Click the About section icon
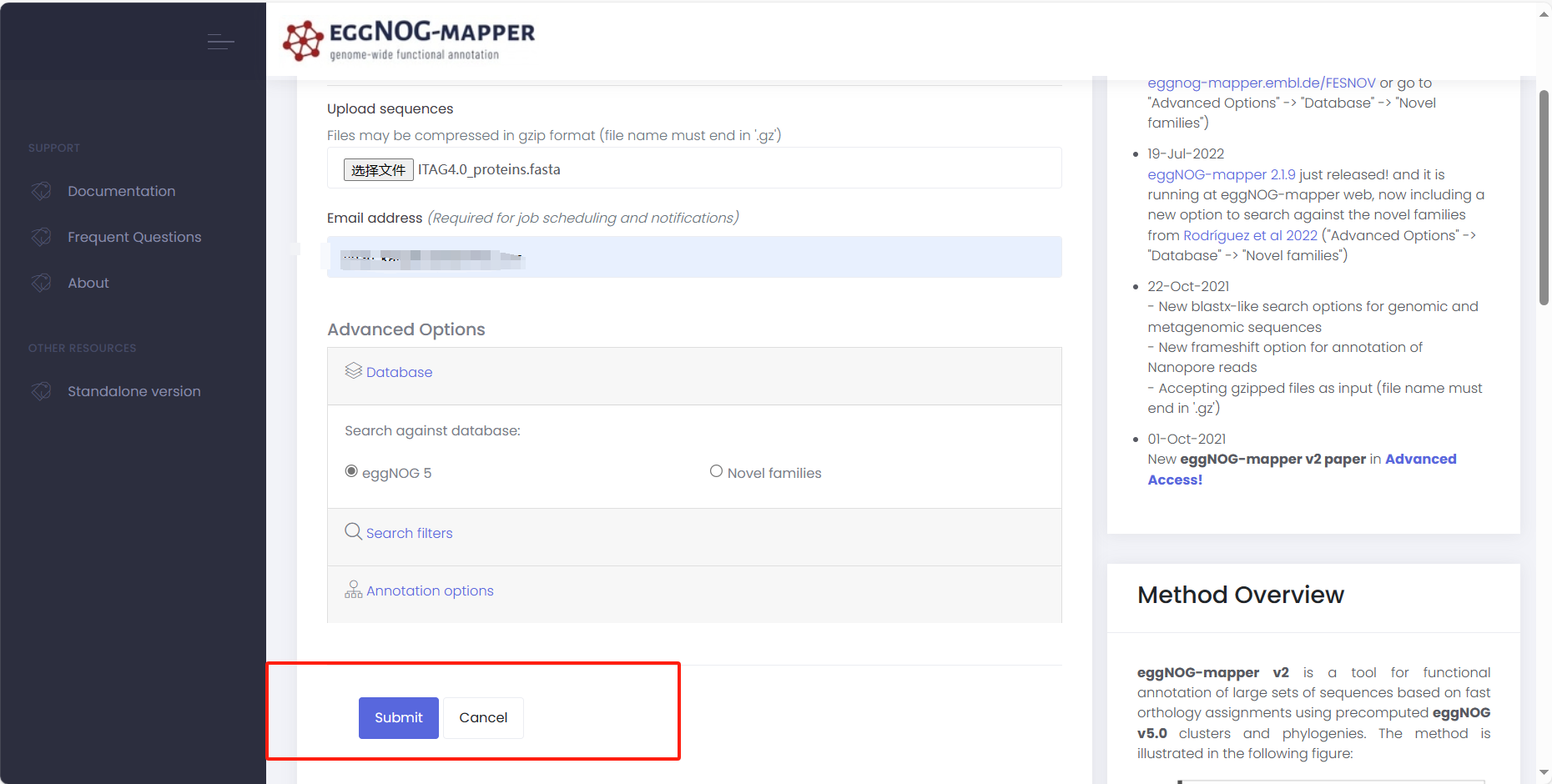 pos(41,282)
